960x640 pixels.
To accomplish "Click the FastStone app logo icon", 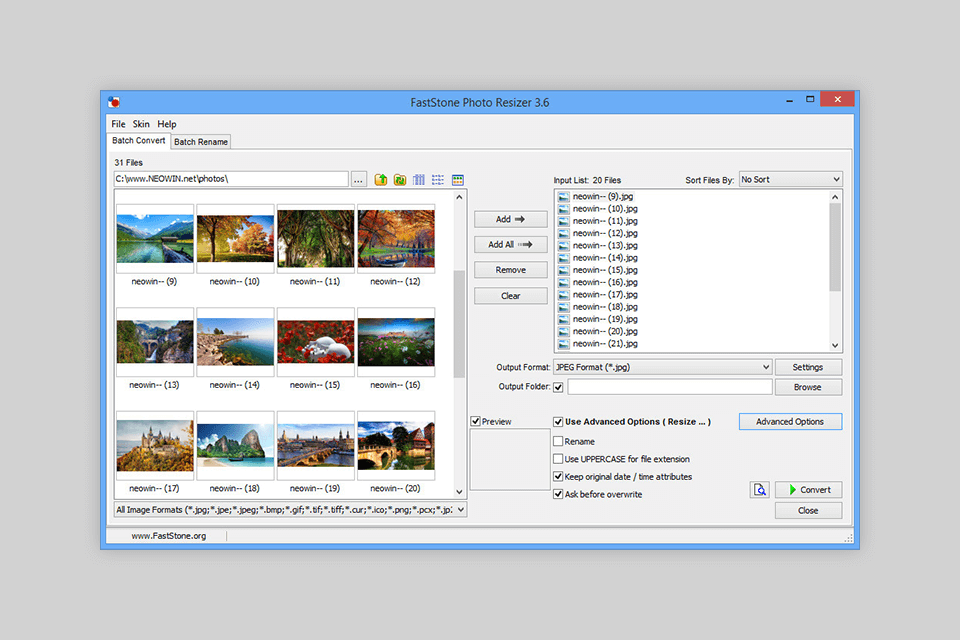I will [x=114, y=102].
